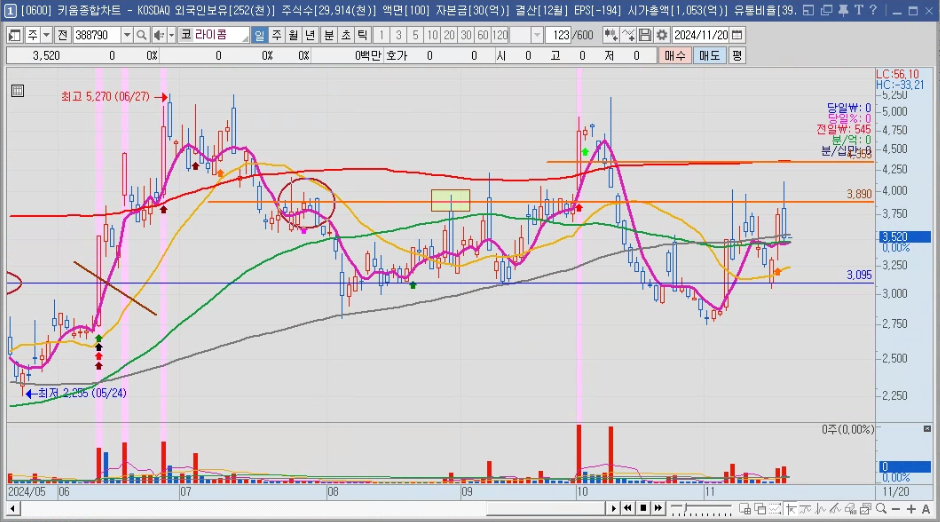Click the play forward playback button
The width and height of the screenshot is (940, 522).
613,508
